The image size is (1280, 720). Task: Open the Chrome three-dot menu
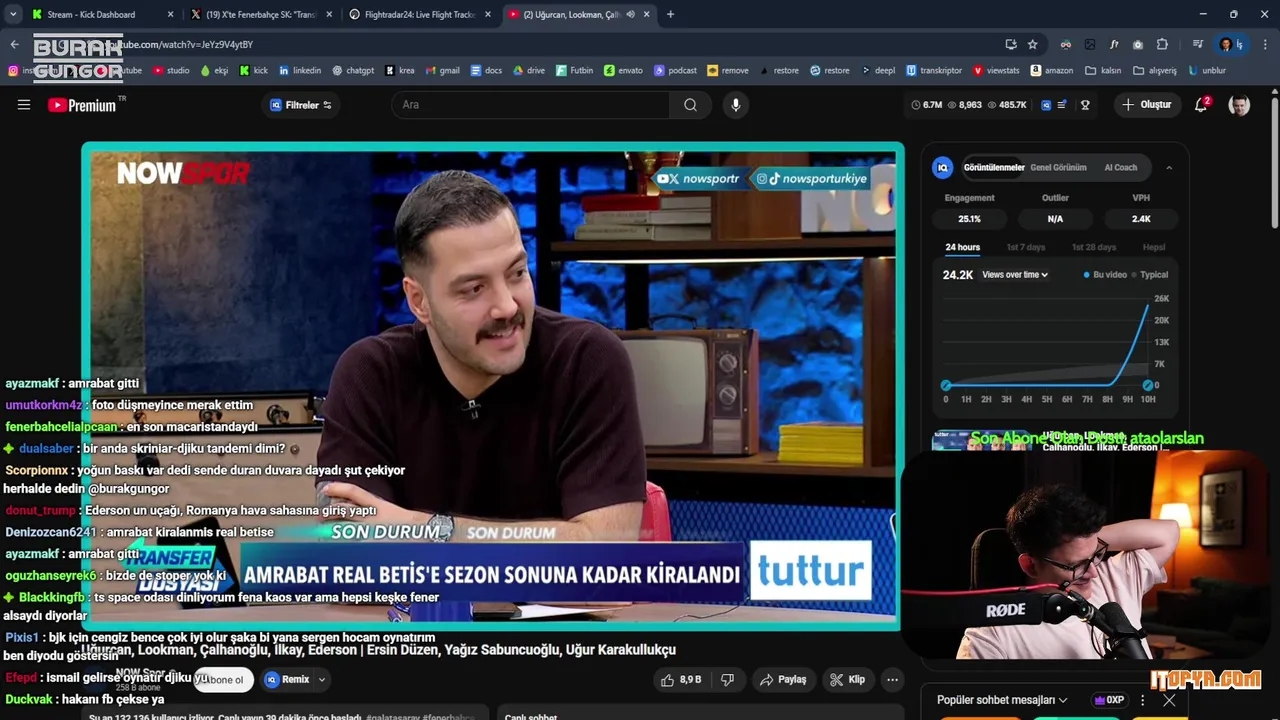pos(1265,44)
